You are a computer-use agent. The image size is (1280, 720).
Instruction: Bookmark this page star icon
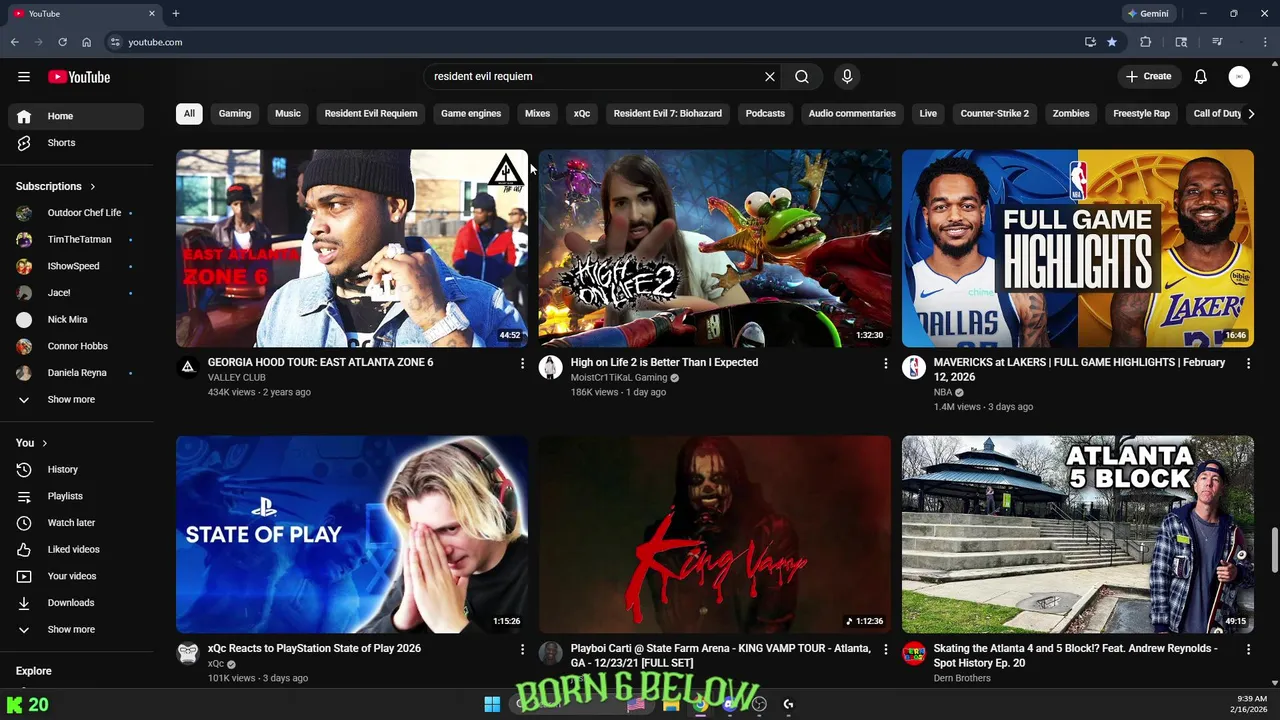[1112, 42]
